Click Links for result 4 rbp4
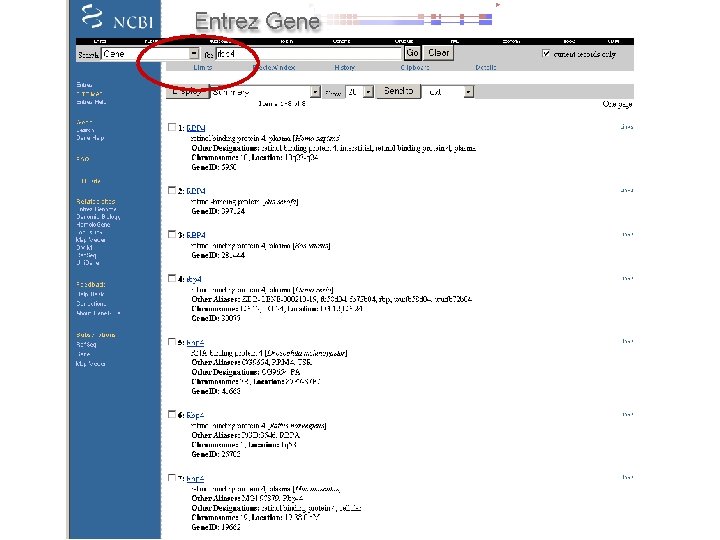The image size is (720, 540). pos(628,278)
